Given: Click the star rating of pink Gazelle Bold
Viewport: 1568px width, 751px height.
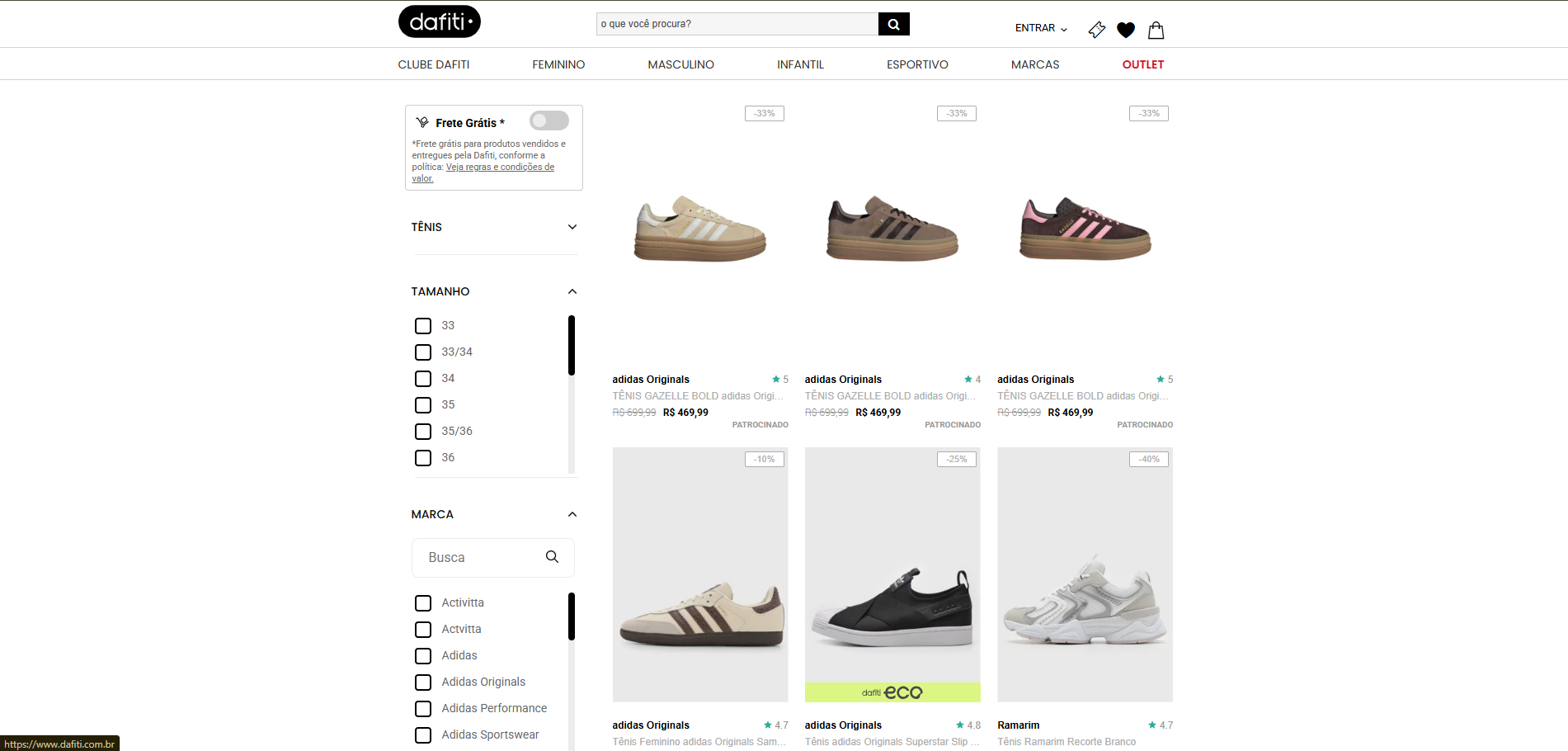Looking at the screenshot, I should [x=1165, y=380].
